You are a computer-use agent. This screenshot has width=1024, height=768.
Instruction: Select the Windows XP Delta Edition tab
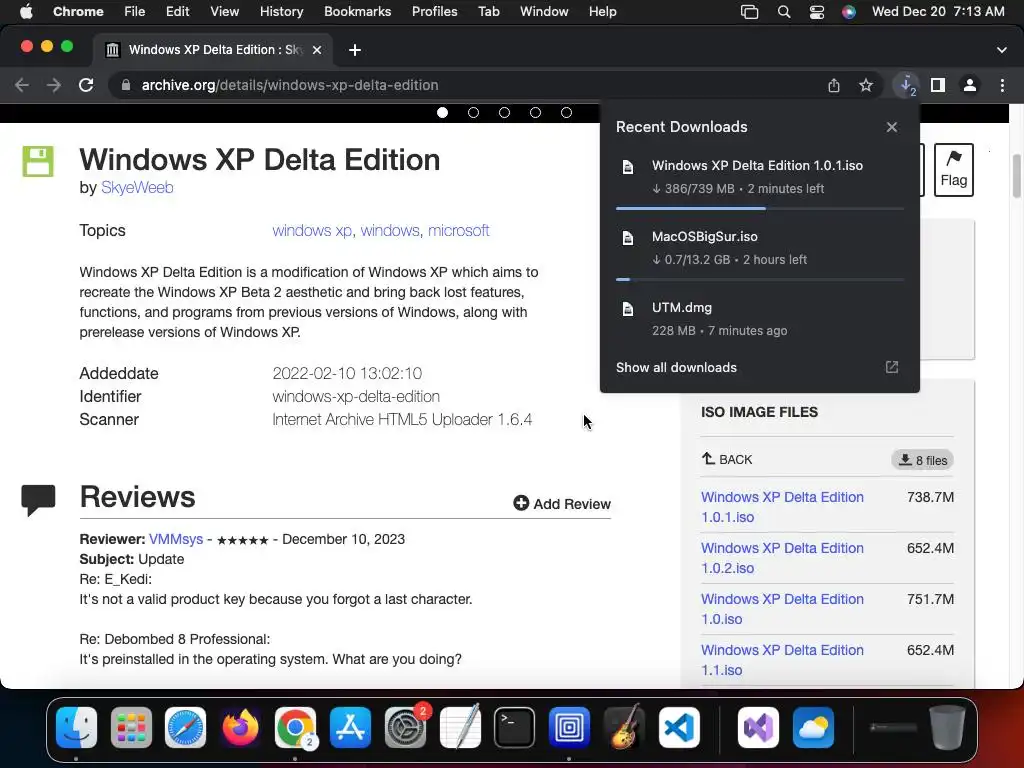214,50
